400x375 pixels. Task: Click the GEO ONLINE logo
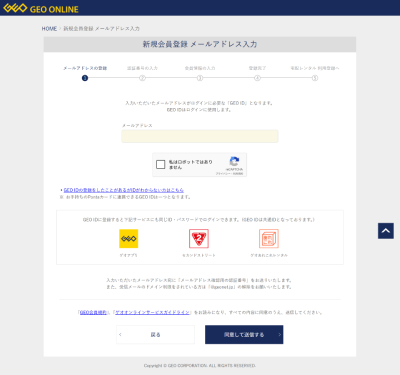point(41,8)
